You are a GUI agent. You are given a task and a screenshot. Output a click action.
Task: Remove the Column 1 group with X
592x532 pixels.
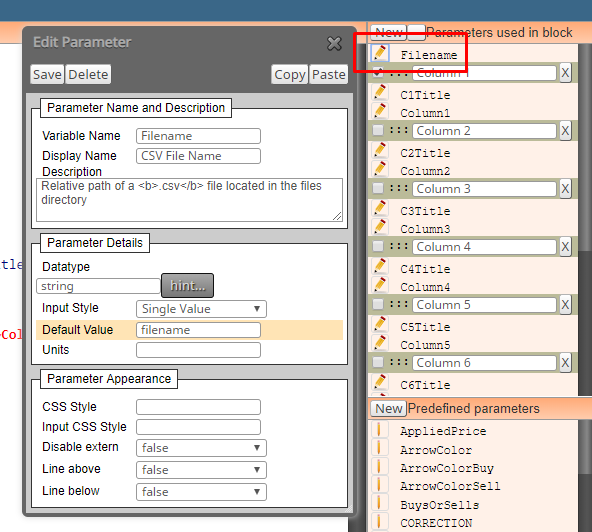pos(565,73)
